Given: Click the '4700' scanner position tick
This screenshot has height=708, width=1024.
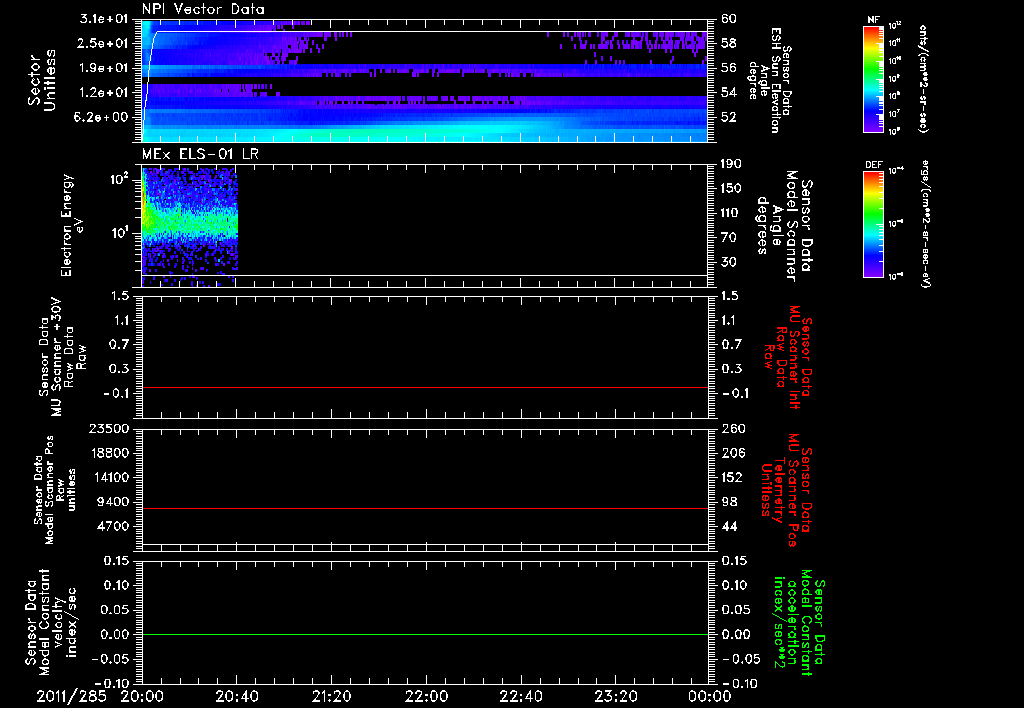Looking at the screenshot, I should [x=114, y=526].
